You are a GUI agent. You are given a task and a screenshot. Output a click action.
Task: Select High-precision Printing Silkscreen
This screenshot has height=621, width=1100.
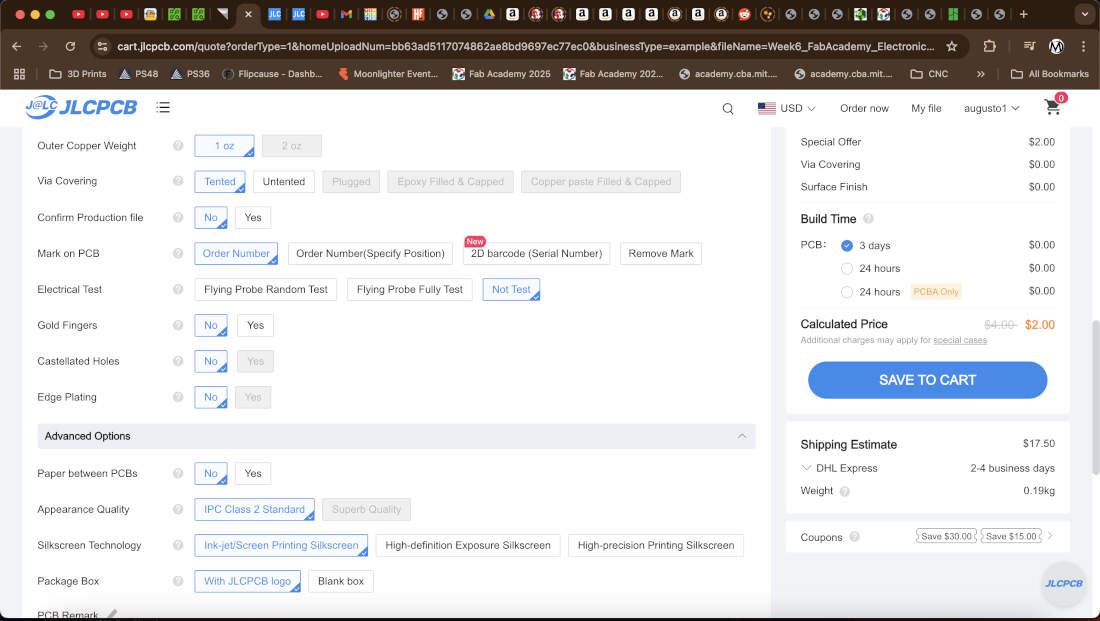coord(656,545)
